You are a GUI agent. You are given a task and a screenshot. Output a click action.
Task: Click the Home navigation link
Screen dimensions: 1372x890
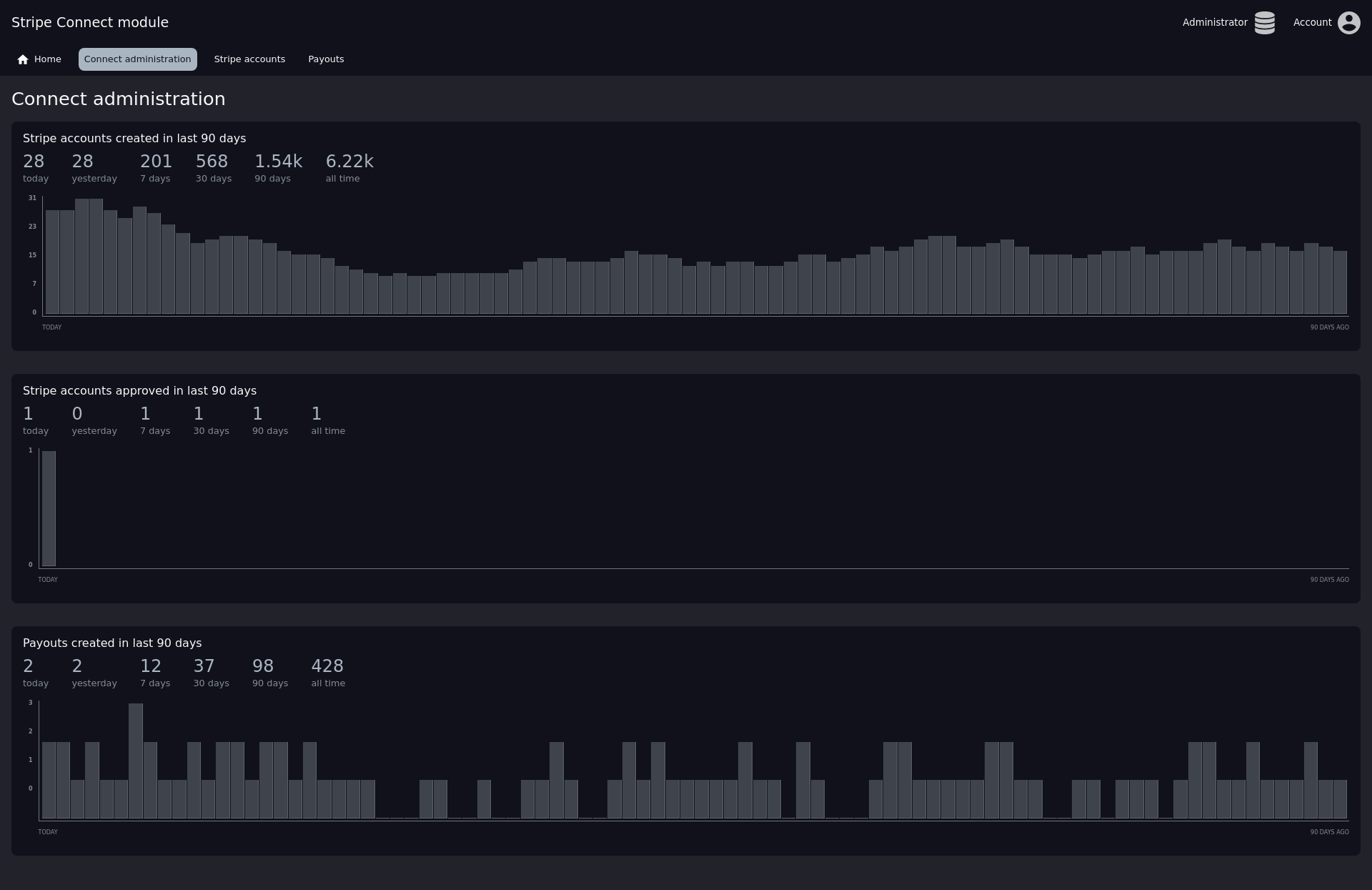pyautogui.click(x=47, y=59)
